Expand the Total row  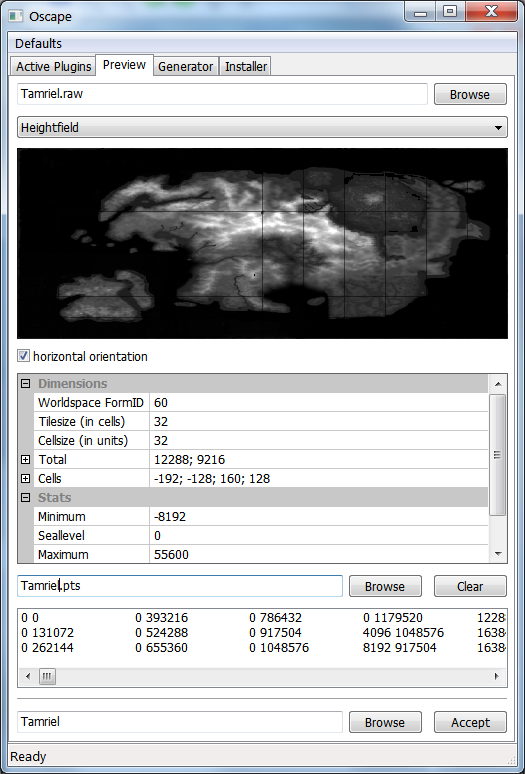[x=26, y=460]
